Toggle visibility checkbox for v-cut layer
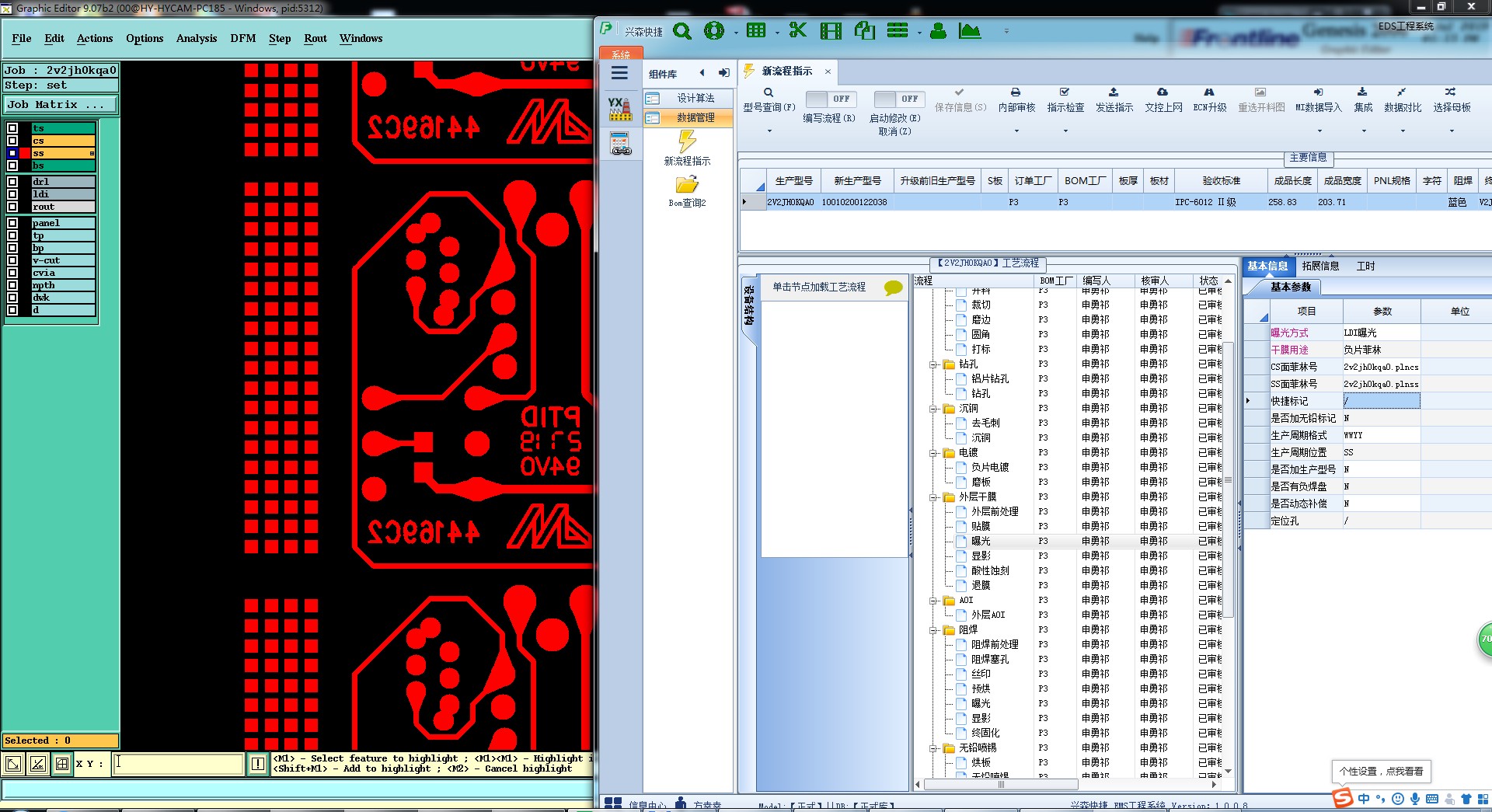The image size is (1492, 812). click(12, 260)
